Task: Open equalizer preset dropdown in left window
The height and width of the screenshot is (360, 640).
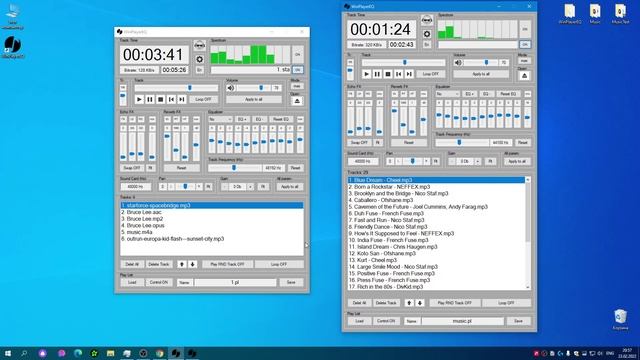Action: click(x=220, y=119)
